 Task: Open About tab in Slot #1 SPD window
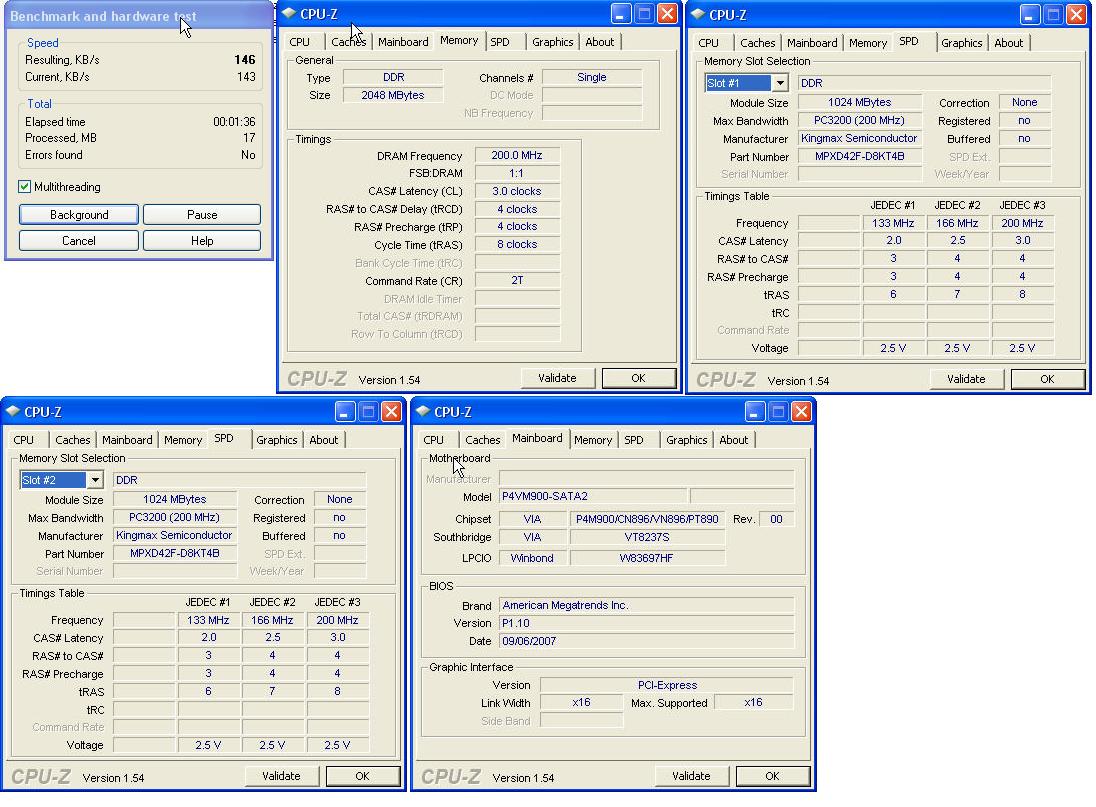pyautogui.click(x=1009, y=43)
